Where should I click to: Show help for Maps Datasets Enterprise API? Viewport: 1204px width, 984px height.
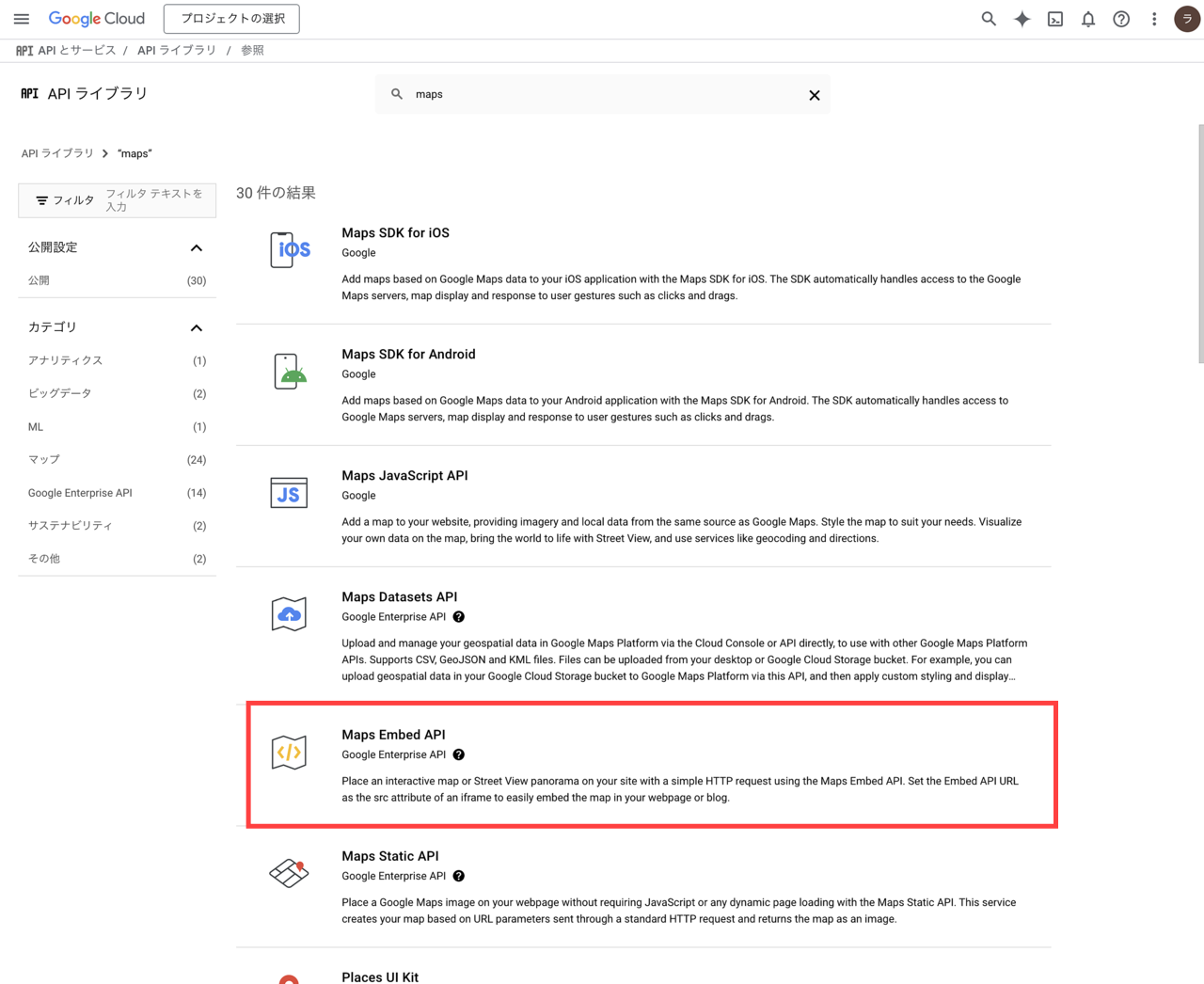pos(459,617)
